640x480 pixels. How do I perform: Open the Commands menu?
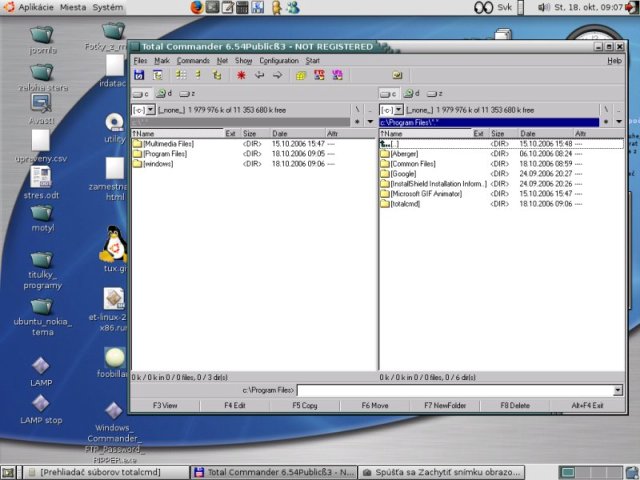pos(193,61)
